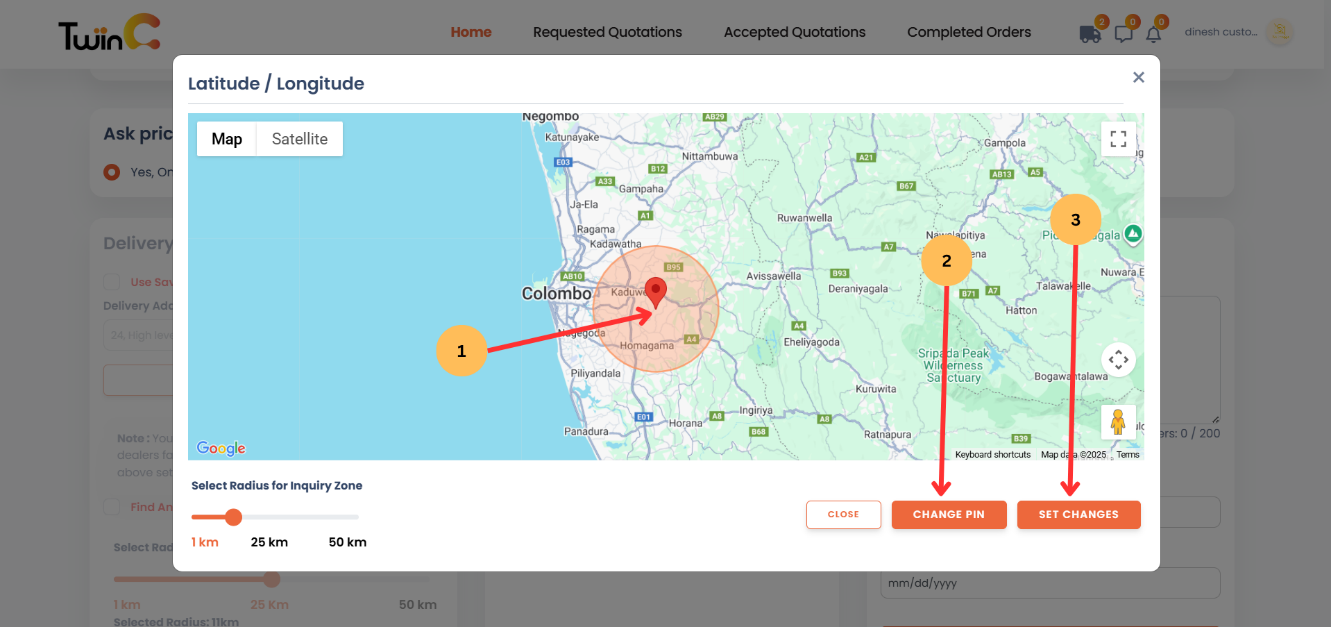
Task: Click the Google logo on the map
Action: [x=220, y=448]
